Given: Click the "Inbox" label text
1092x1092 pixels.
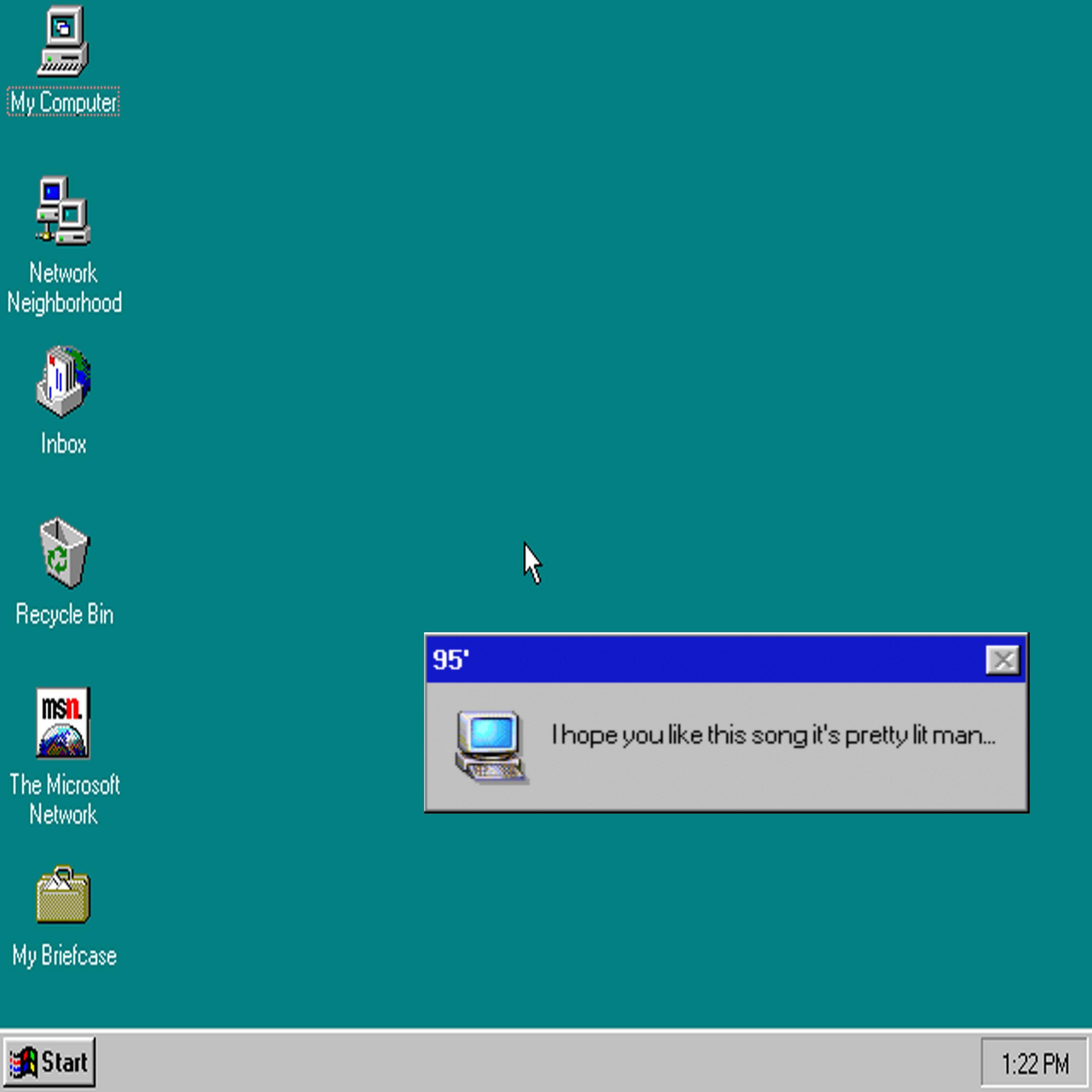Looking at the screenshot, I should (63, 444).
